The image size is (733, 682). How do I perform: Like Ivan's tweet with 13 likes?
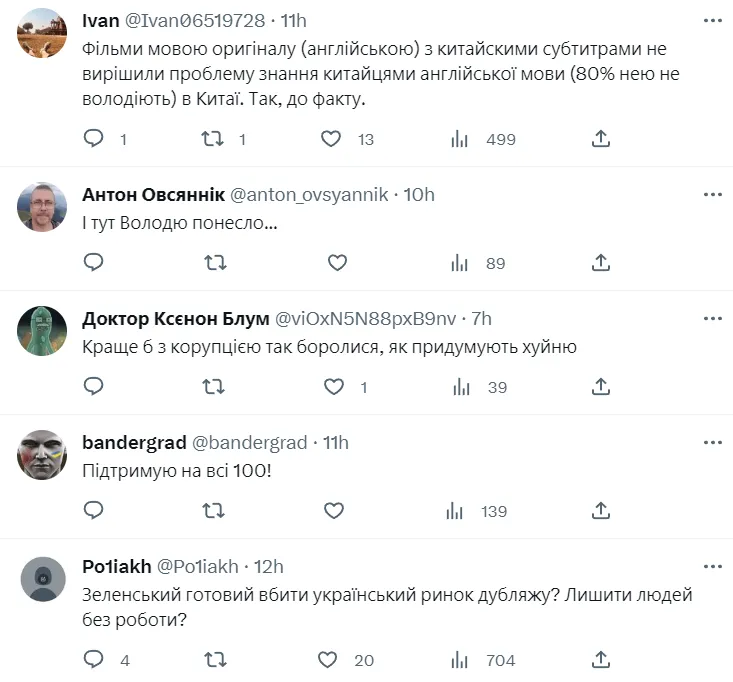[x=331, y=139]
